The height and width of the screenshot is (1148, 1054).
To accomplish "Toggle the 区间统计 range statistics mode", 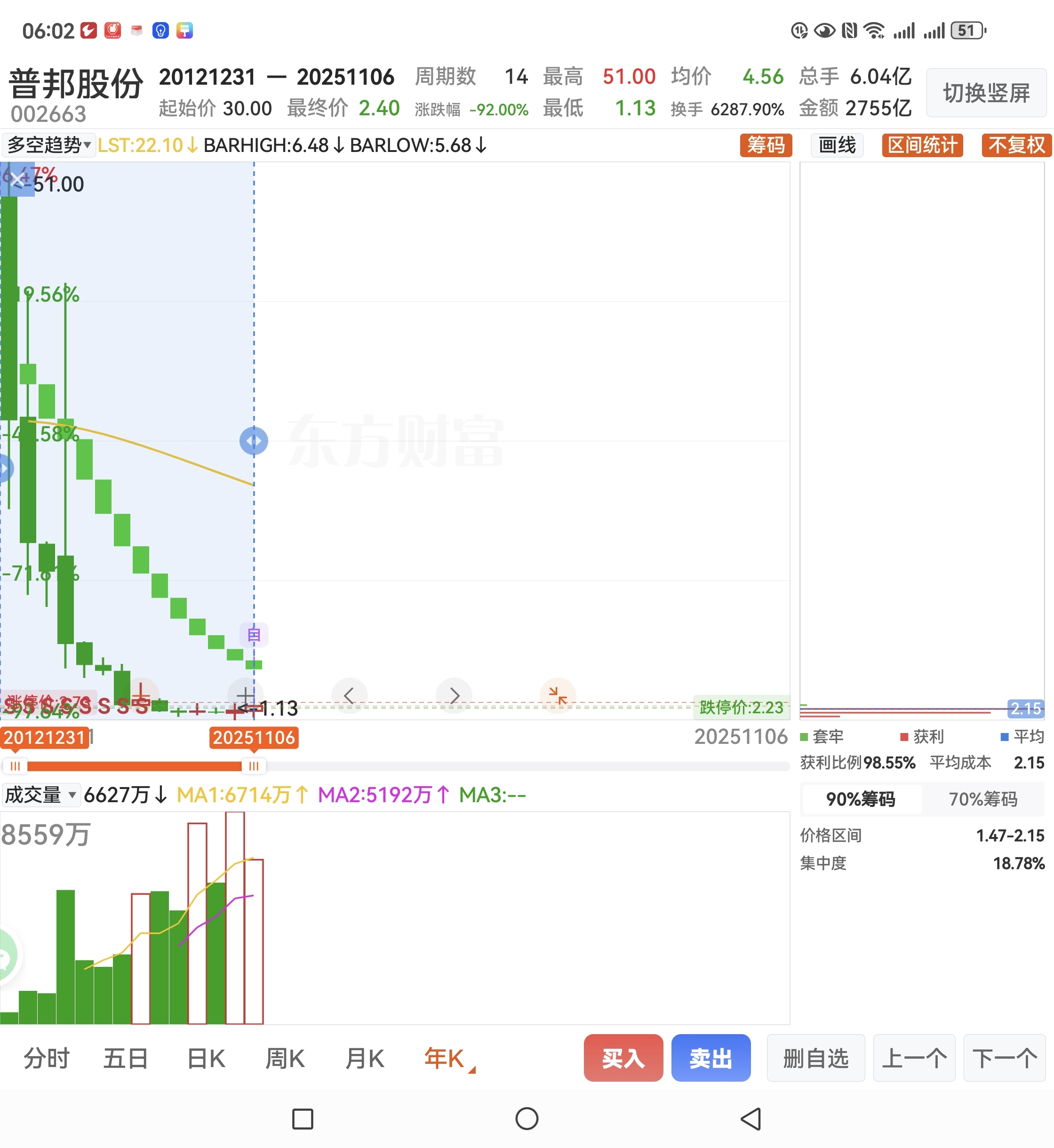I will click(x=922, y=145).
